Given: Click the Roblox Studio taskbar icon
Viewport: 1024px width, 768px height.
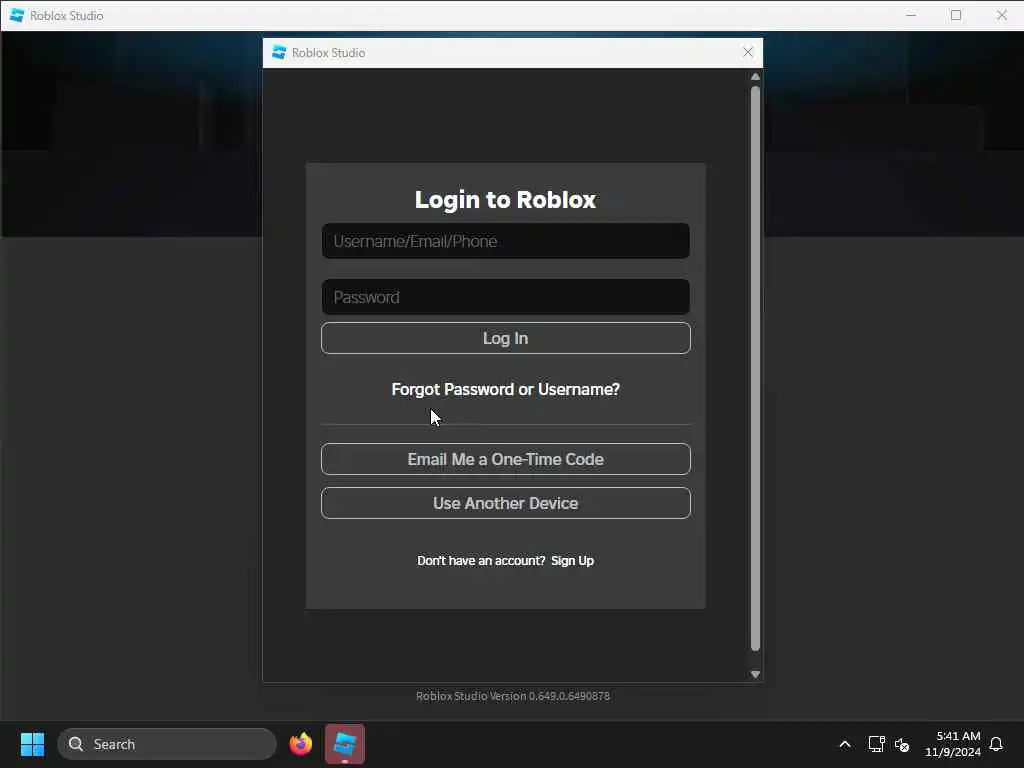Looking at the screenshot, I should point(345,744).
